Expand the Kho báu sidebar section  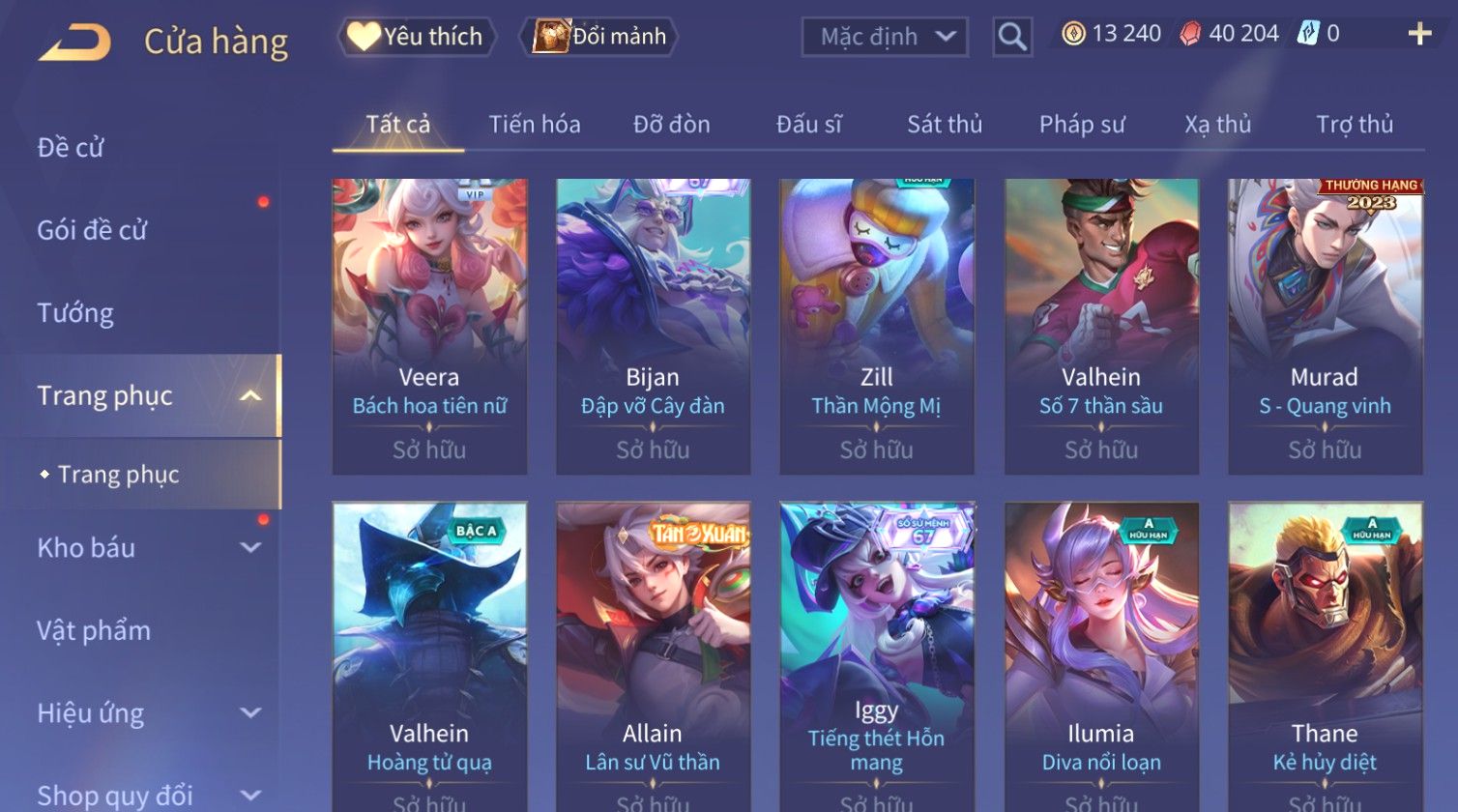click(250, 548)
